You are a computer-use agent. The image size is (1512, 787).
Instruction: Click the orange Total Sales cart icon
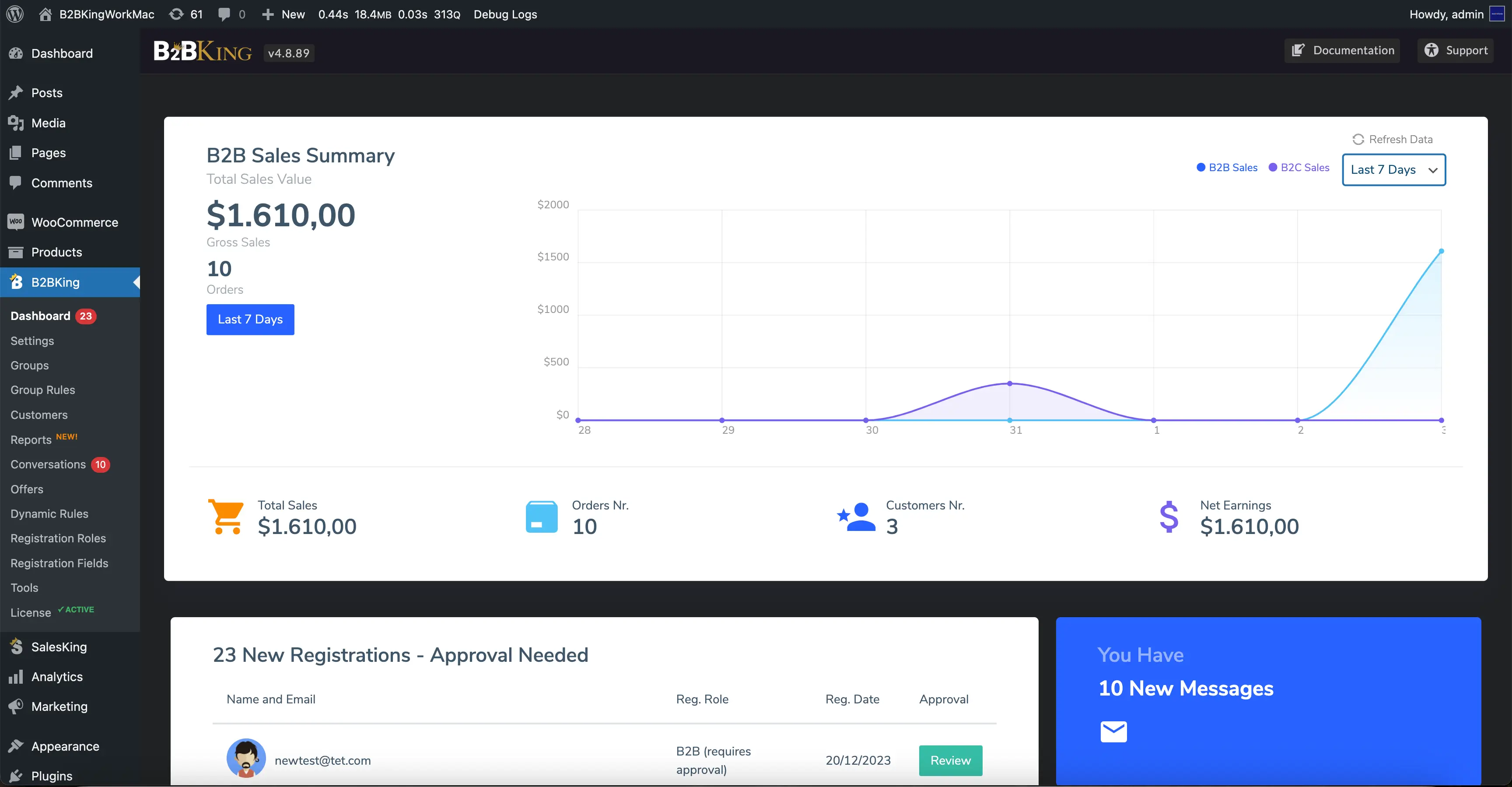[x=226, y=516]
